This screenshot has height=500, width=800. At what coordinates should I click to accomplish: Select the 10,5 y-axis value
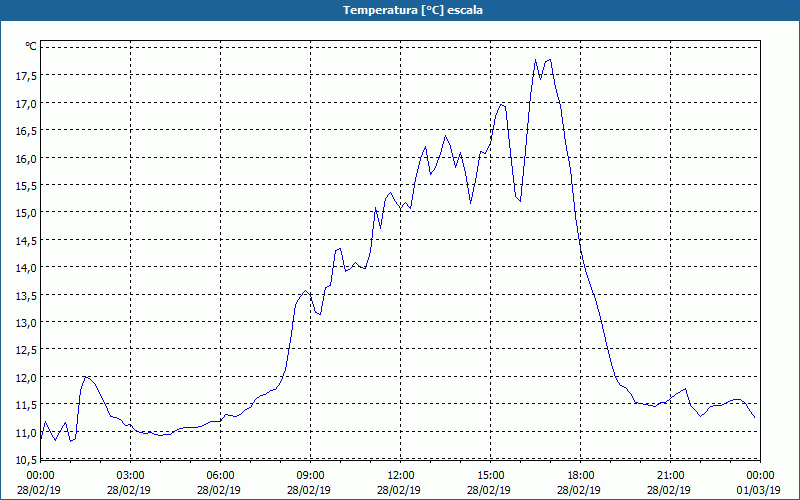pos(26,460)
